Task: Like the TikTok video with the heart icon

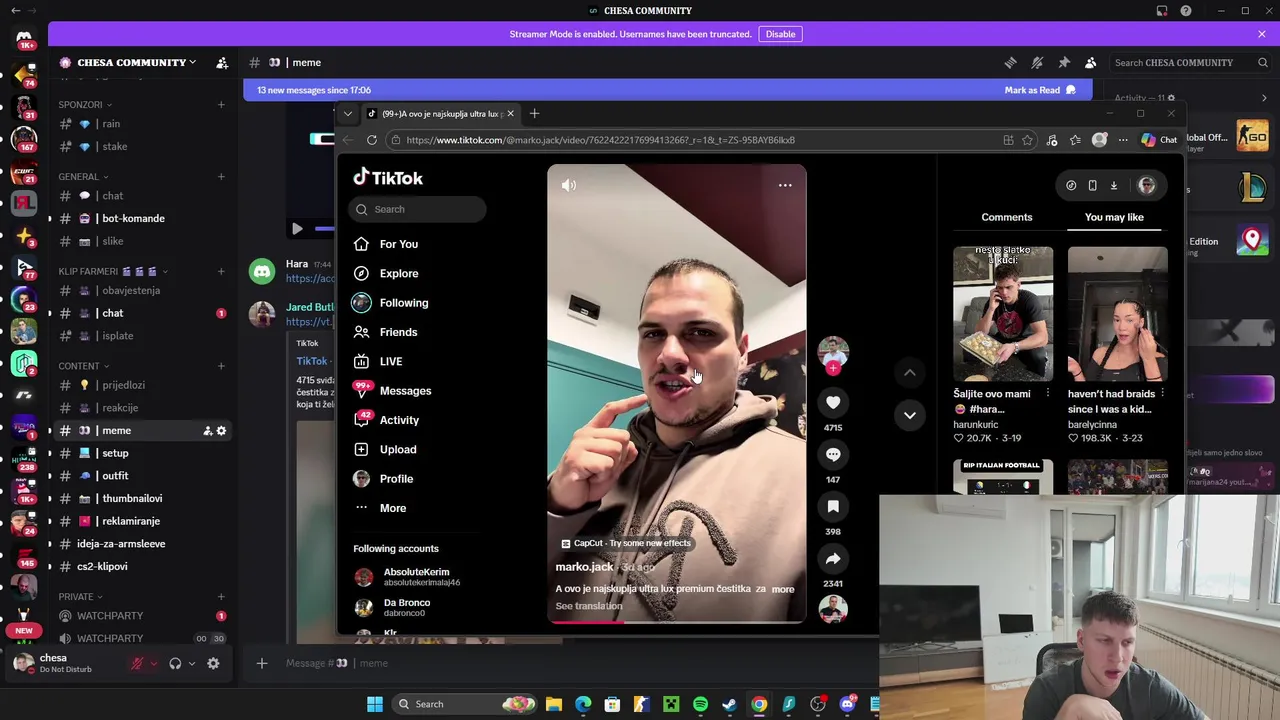Action: click(833, 402)
